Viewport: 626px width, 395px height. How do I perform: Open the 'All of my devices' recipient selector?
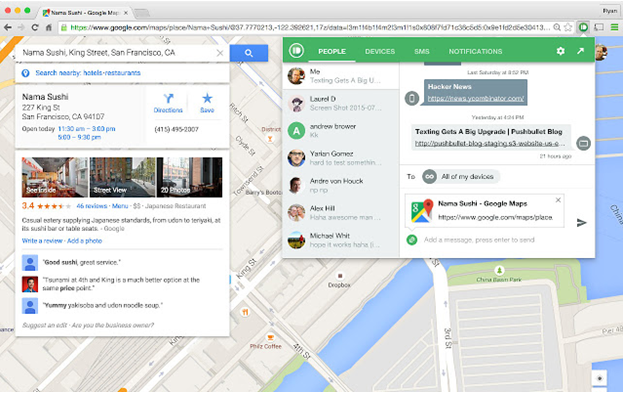(460, 177)
